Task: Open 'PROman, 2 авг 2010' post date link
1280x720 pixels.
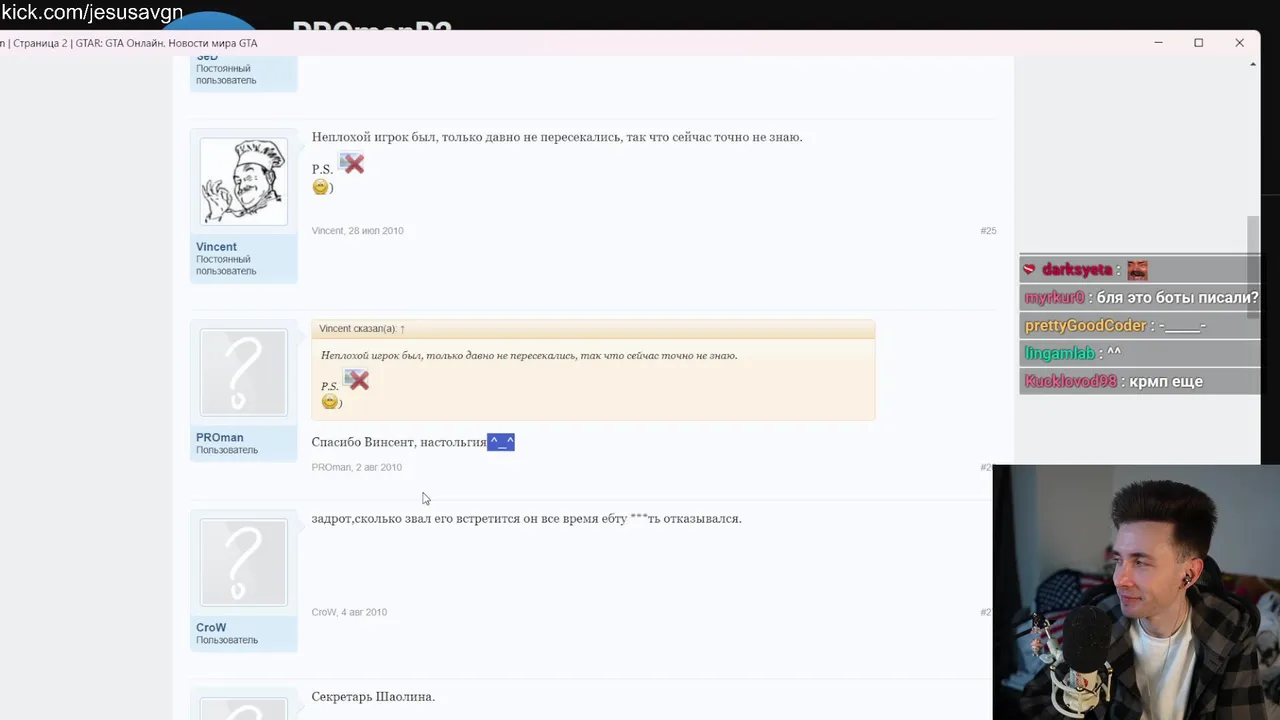Action: point(356,467)
